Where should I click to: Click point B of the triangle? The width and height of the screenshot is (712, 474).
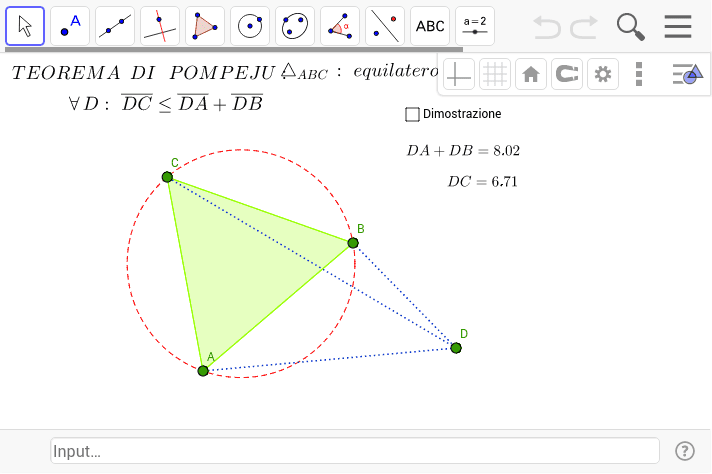coord(353,243)
